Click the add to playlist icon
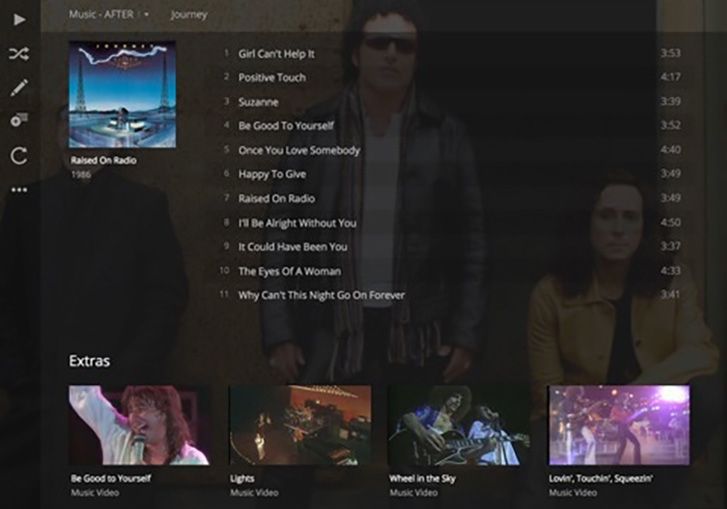This screenshot has width=727, height=509. pos(19,120)
